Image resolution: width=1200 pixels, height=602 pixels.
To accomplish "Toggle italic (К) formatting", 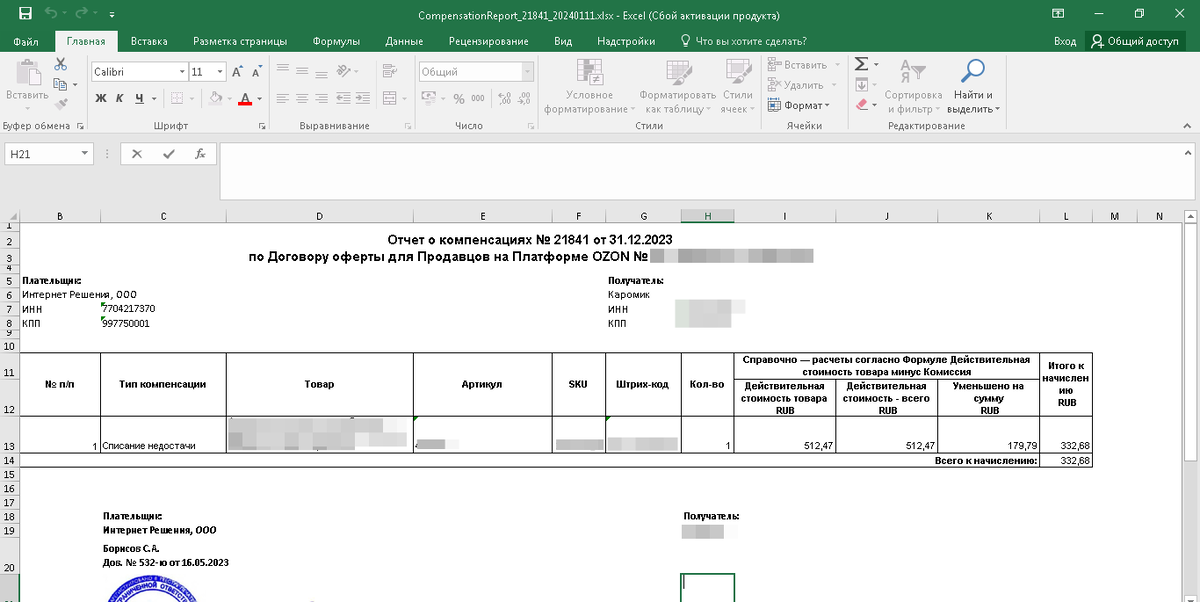I will 120,98.
